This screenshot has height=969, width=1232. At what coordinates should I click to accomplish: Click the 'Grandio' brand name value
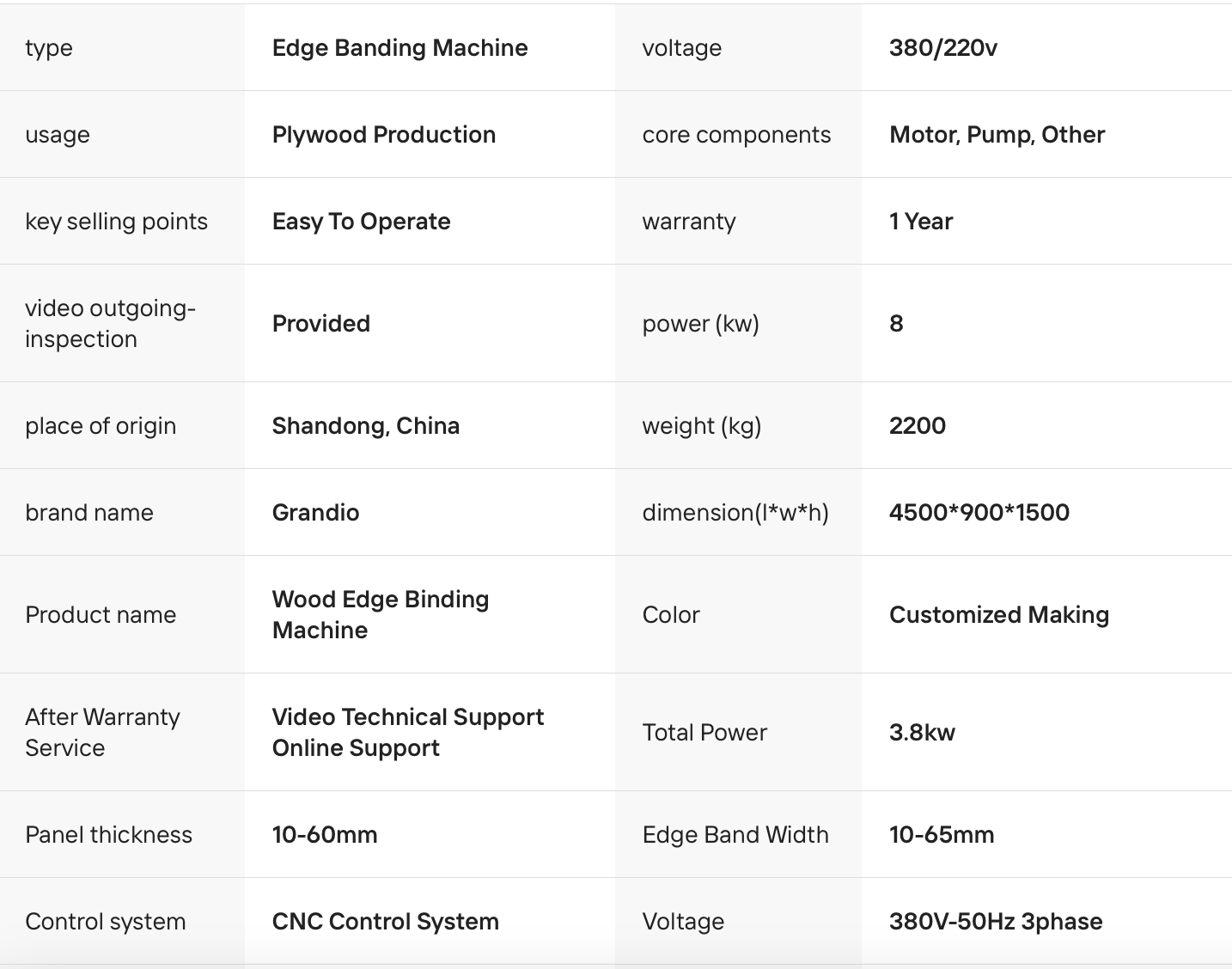pos(315,513)
